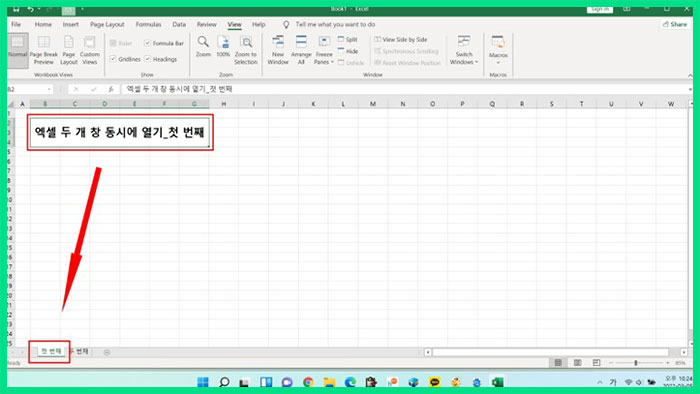This screenshot has width=700, height=394.
Task: Click the Excel icon on the taskbar
Action: click(497, 382)
